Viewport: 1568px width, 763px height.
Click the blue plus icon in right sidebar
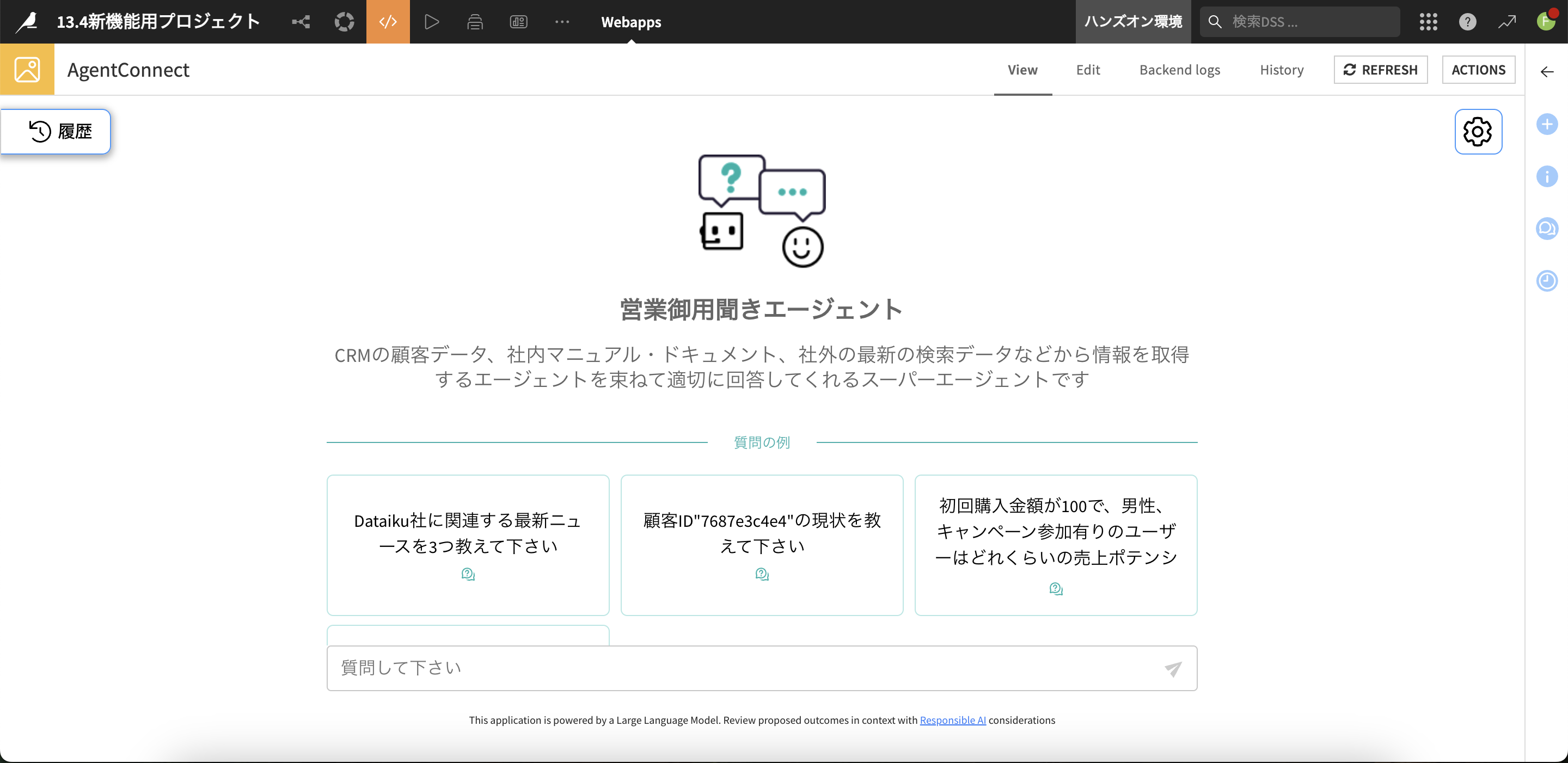[x=1547, y=124]
